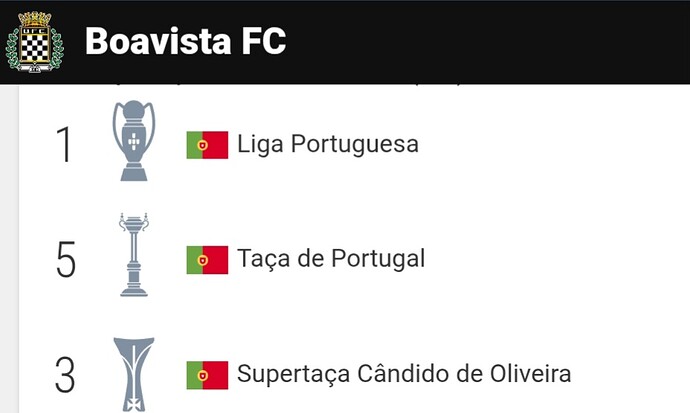The height and width of the screenshot is (413, 690).
Task: Click the checkered shield in the club logo
Action: (x=35, y=47)
